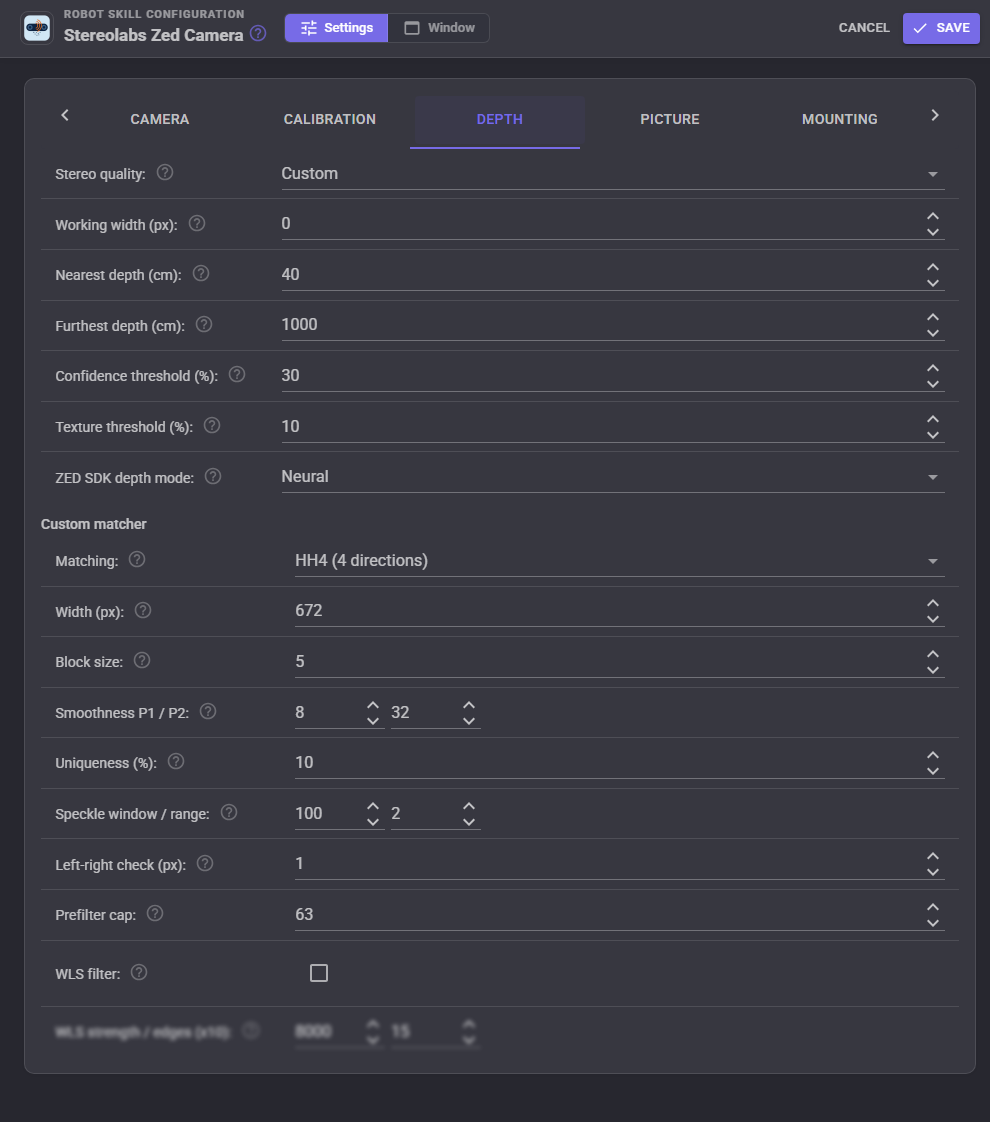Increase Texture threshold with up arrow

(933, 419)
